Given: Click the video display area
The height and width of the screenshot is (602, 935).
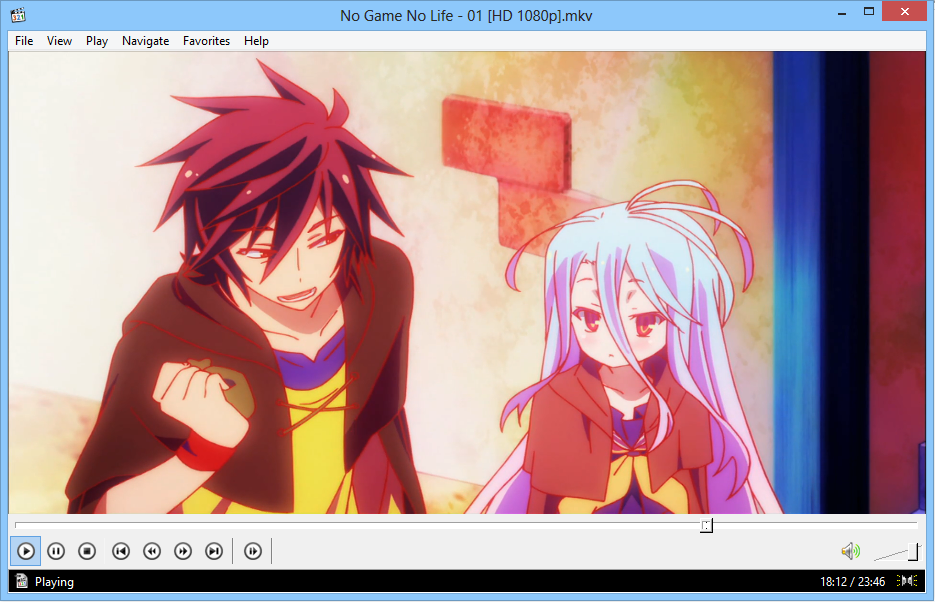Looking at the screenshot, I should (467, 282).
